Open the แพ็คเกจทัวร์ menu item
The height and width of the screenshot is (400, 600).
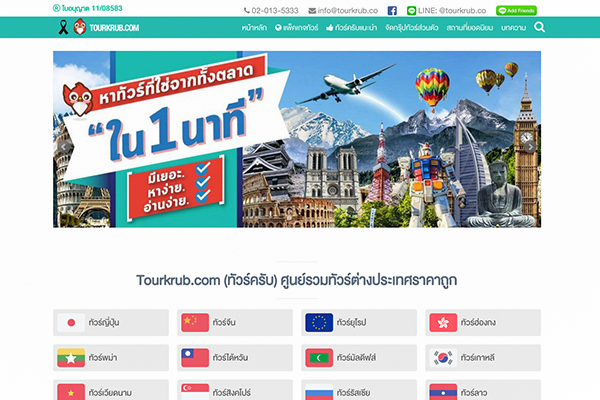point(297,28)
